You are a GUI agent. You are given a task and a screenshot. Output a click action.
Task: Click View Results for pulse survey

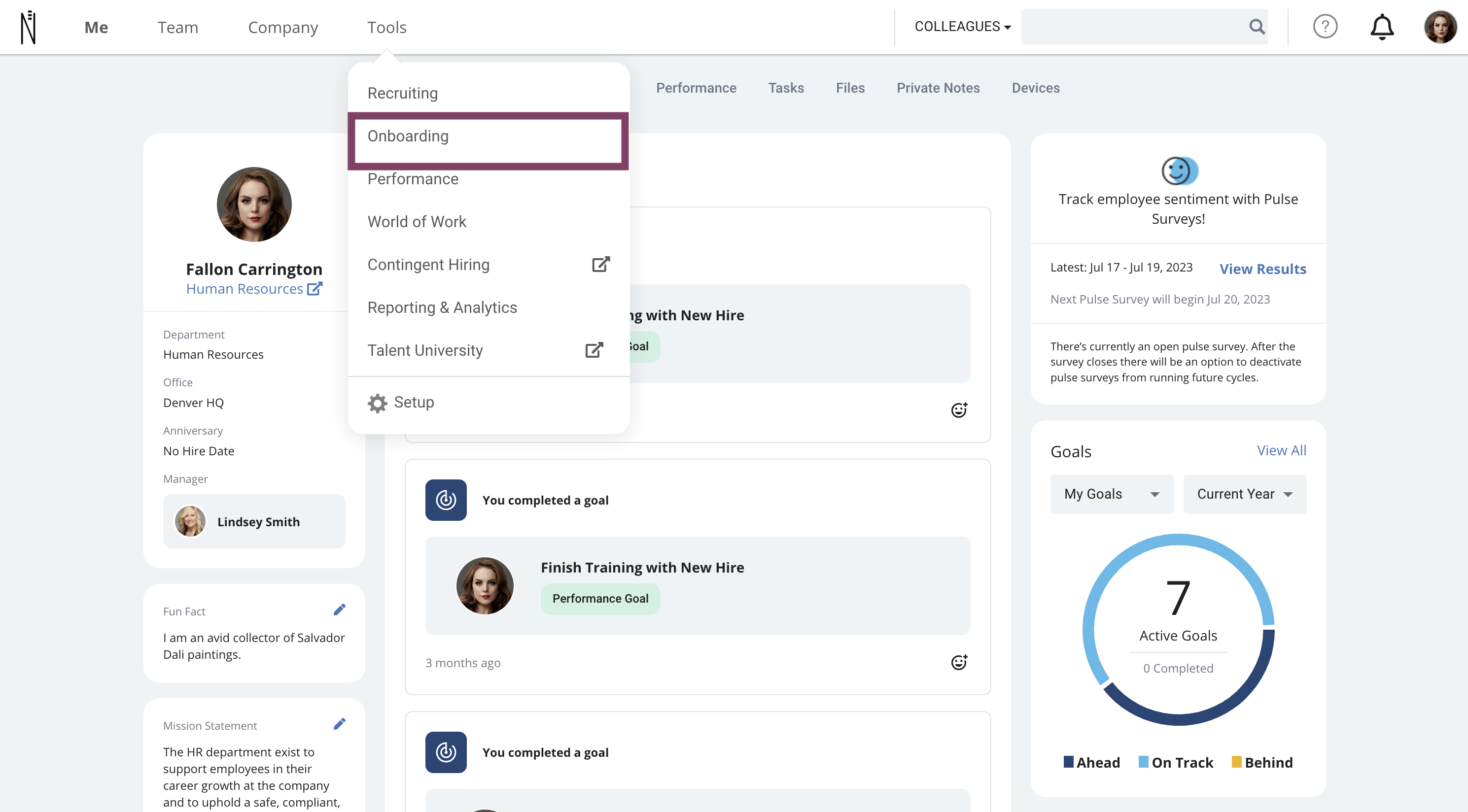[x=1263, y=269]
